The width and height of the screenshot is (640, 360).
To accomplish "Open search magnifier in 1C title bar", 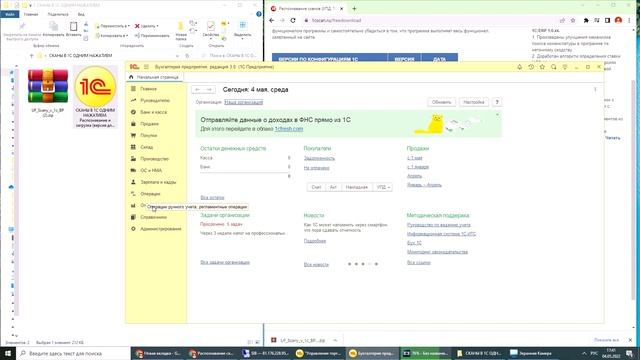I will tap(553, 67).
